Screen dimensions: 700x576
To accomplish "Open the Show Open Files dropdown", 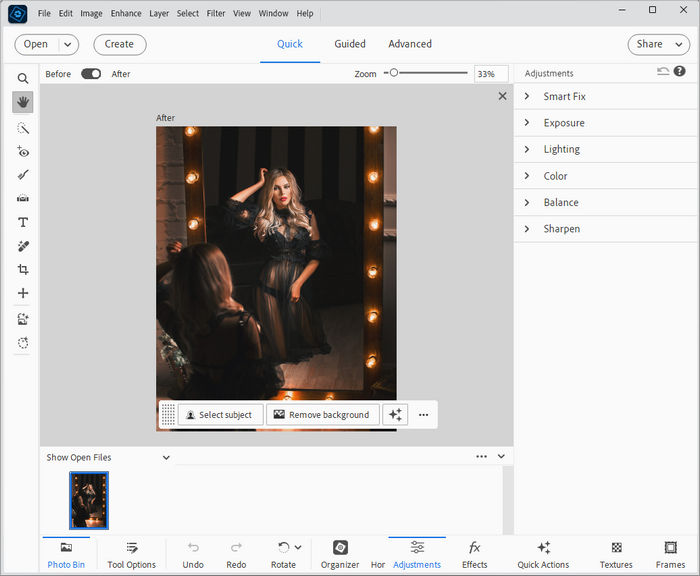I will pos(109,457).
